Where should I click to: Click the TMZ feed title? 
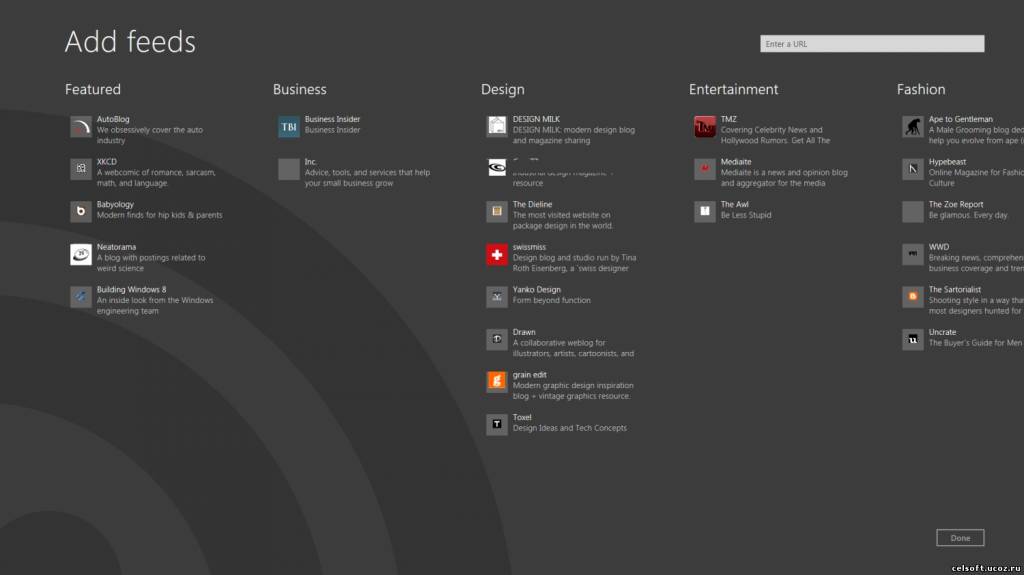(x=728, y=119)
